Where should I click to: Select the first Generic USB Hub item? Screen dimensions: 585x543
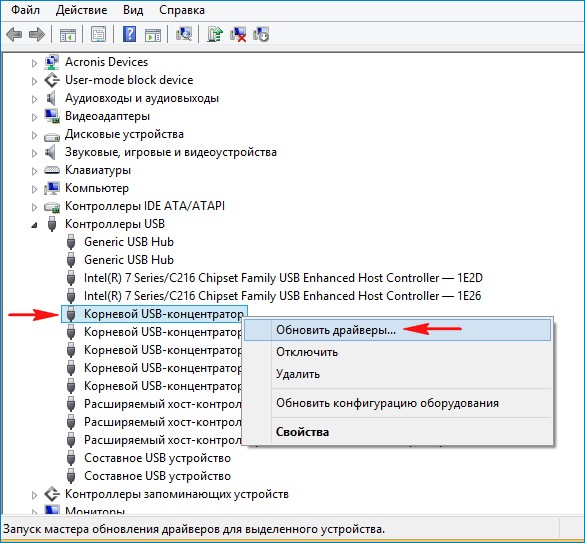129,242
